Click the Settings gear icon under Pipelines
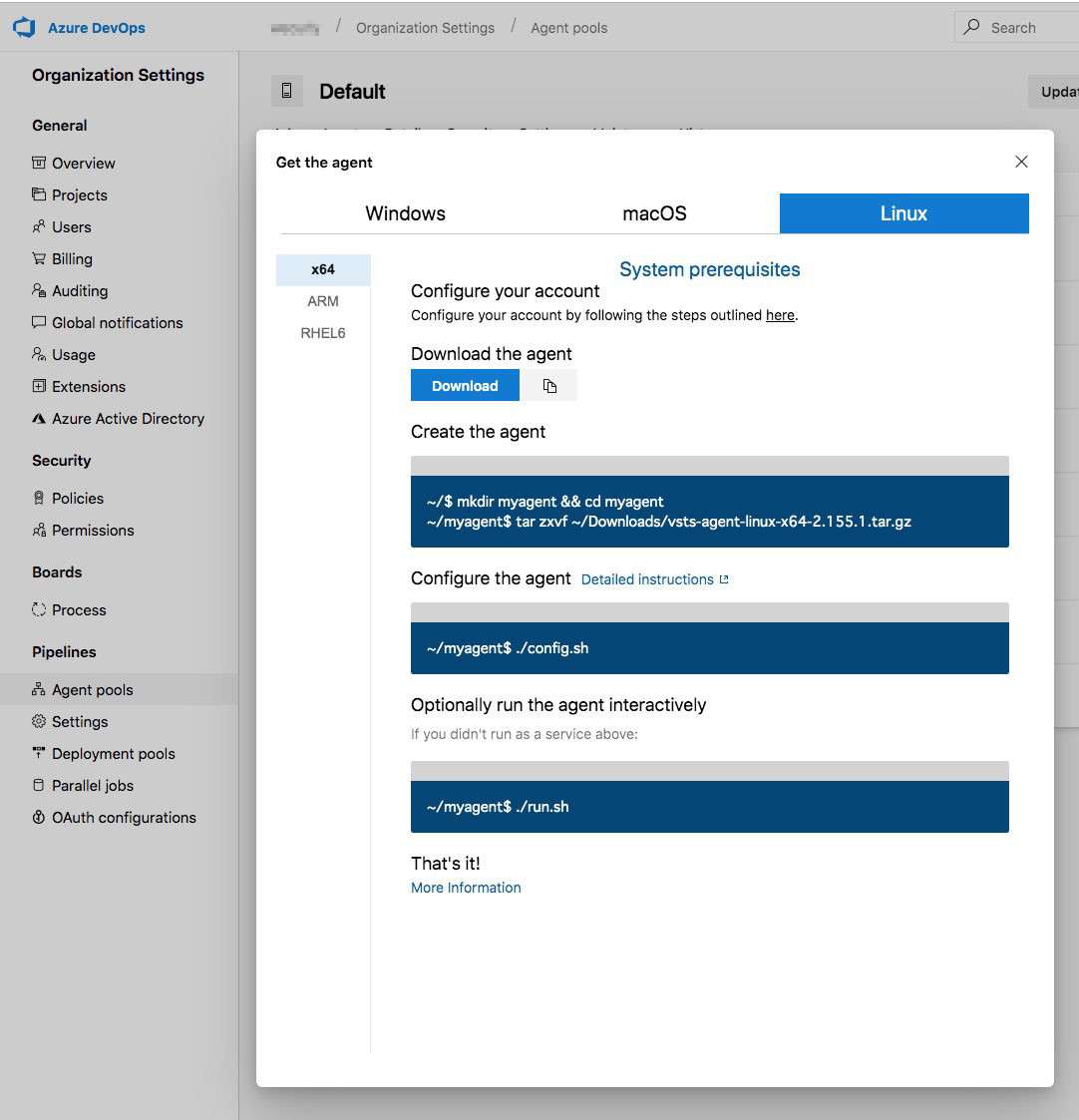Image resolution: width=1079 pixels, height=1120 pixels. click(39, 721)
